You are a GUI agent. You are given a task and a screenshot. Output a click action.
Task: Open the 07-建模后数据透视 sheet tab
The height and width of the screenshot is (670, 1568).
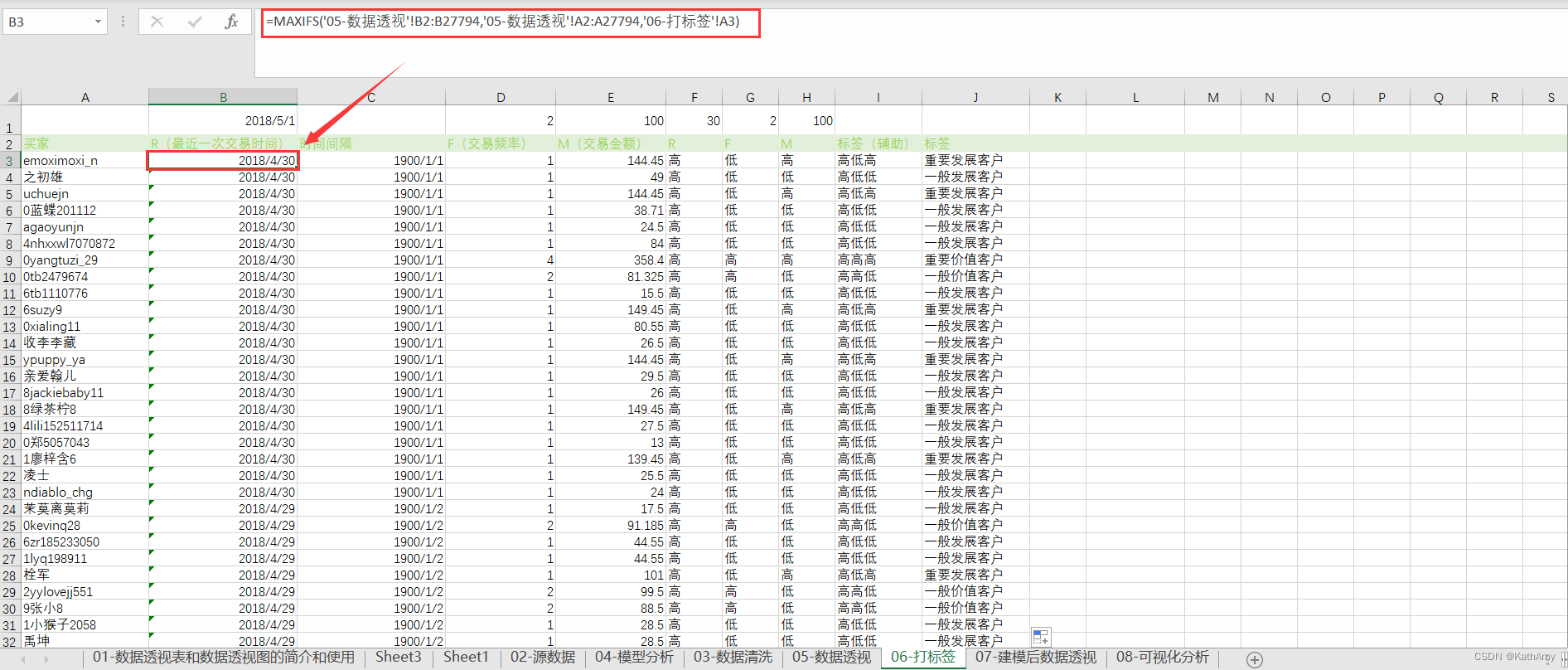pos(1035,657)
